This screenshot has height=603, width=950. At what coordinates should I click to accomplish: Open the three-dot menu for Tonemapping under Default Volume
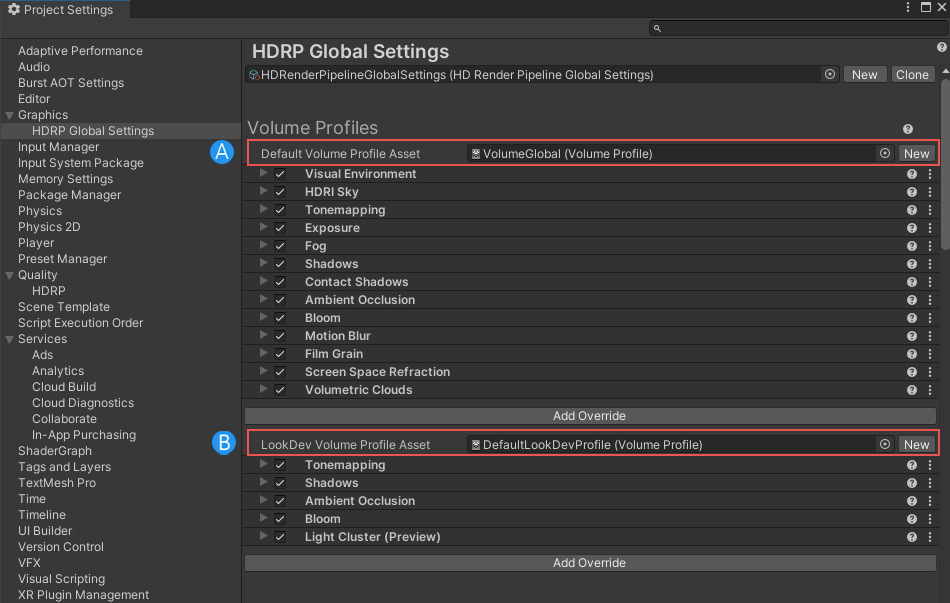[x=930, y=210]
